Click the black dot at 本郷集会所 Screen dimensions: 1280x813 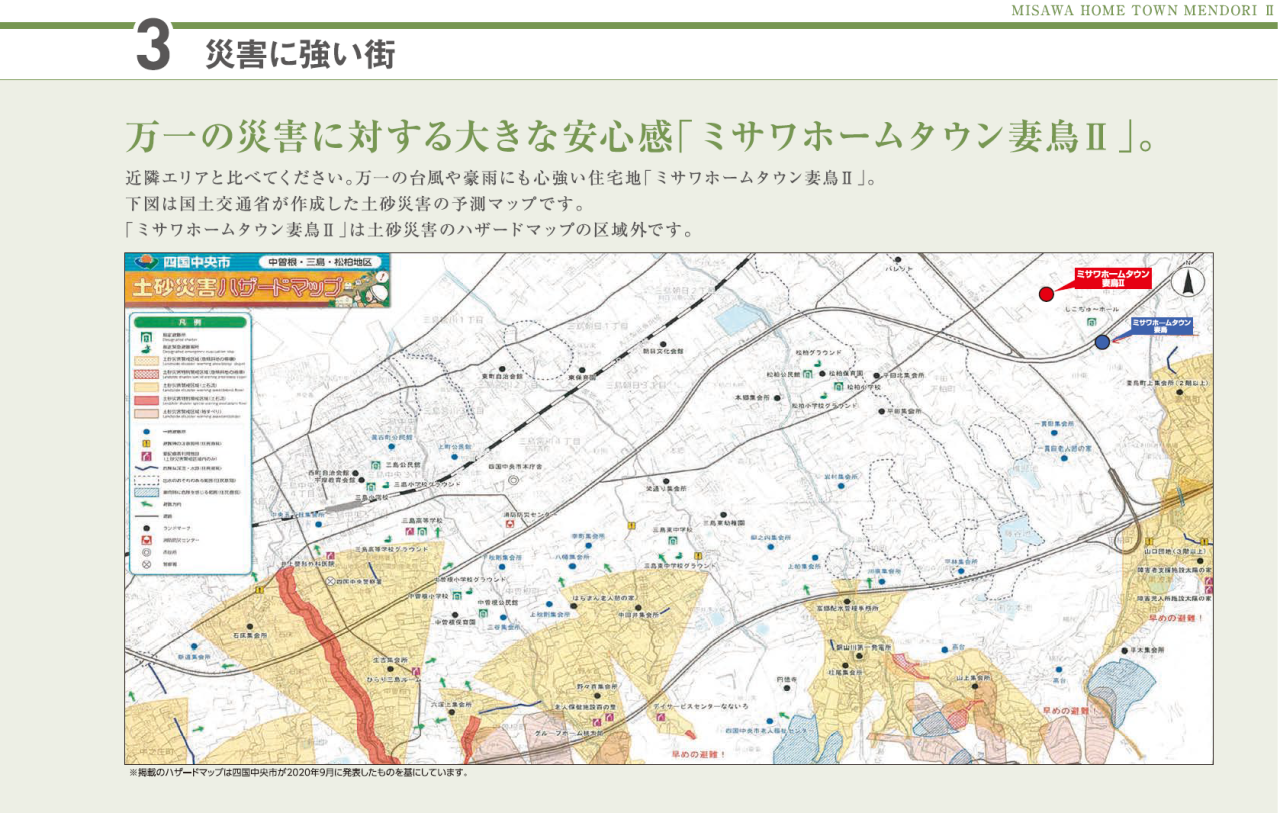(x=777, y=397)
